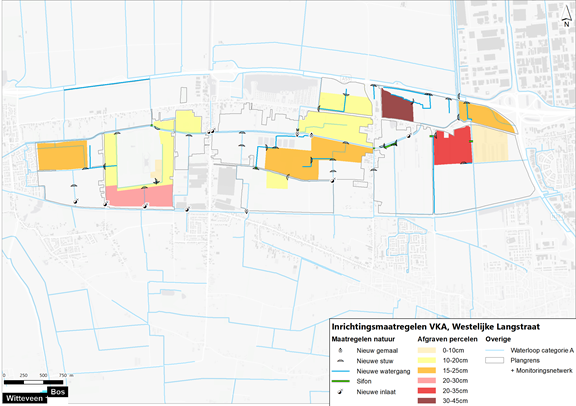Click the green Sifon line symbol
Viewport: 576px width, 406px height.
(x=341, y=381)
